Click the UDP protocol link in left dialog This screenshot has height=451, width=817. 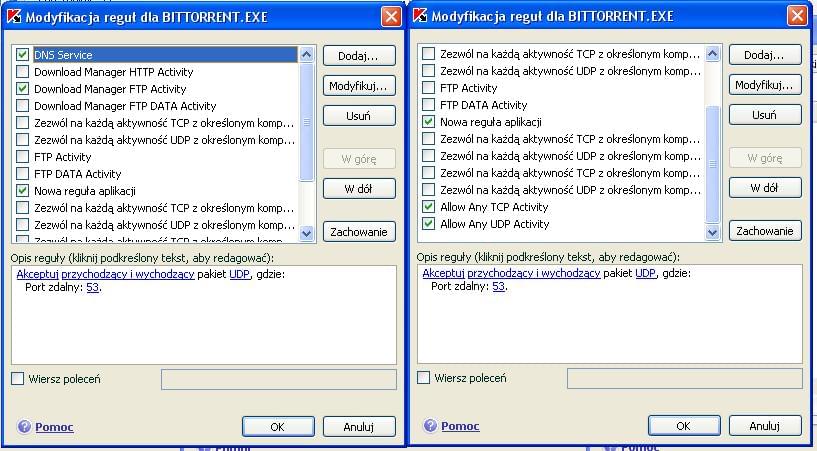point(240,274)
